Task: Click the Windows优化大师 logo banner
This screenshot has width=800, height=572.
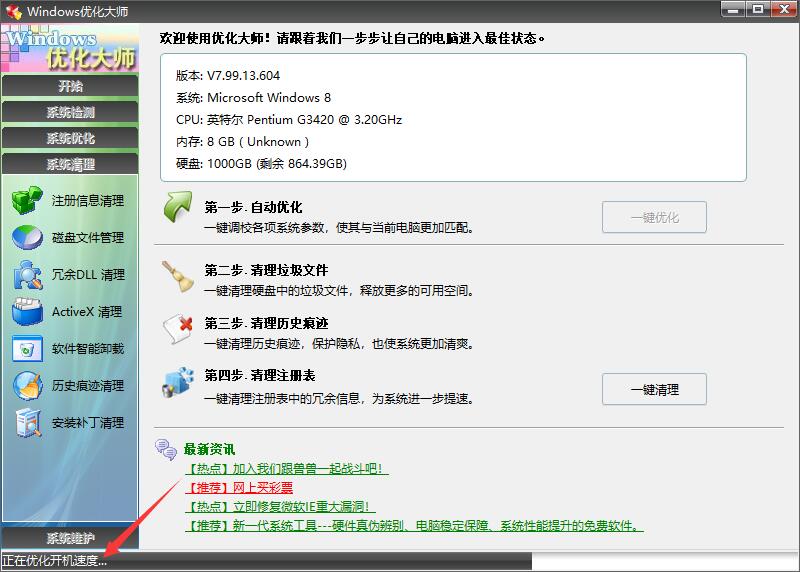Action: pos(70,48)
